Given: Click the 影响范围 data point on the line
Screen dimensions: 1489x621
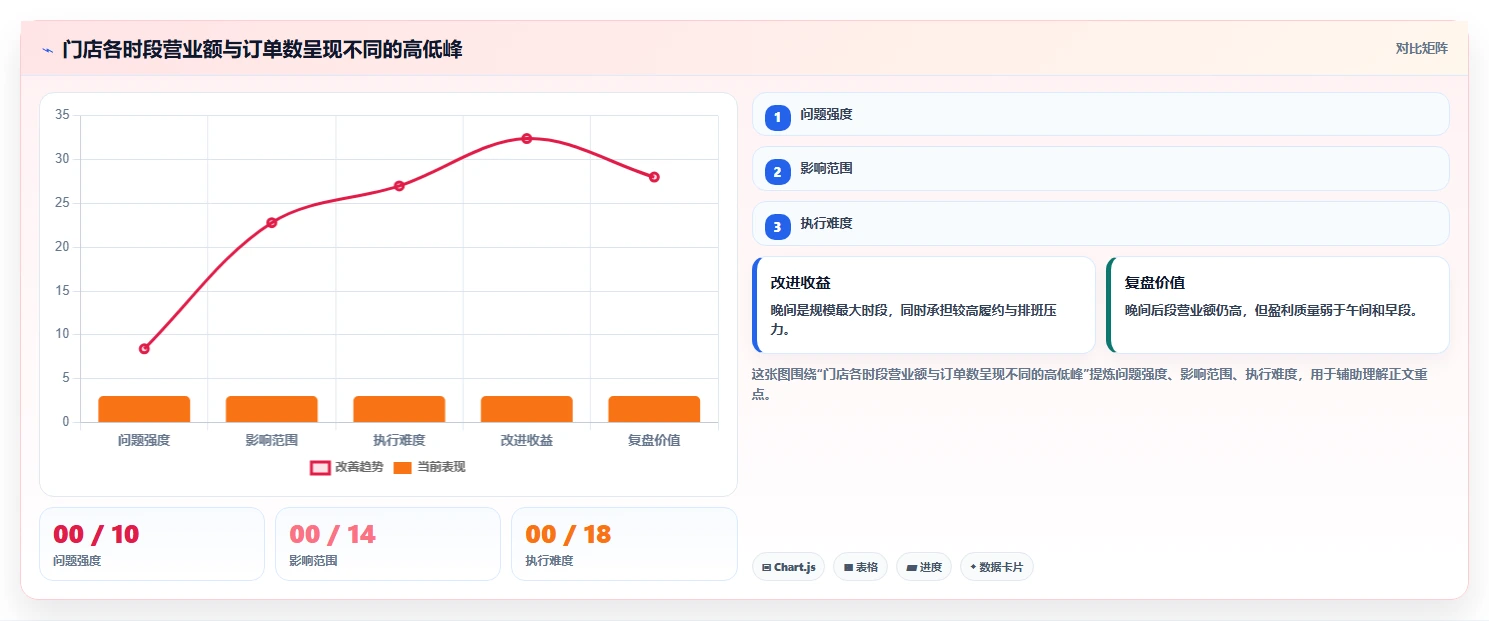Looking at the screenshot, I should point(271,222).
